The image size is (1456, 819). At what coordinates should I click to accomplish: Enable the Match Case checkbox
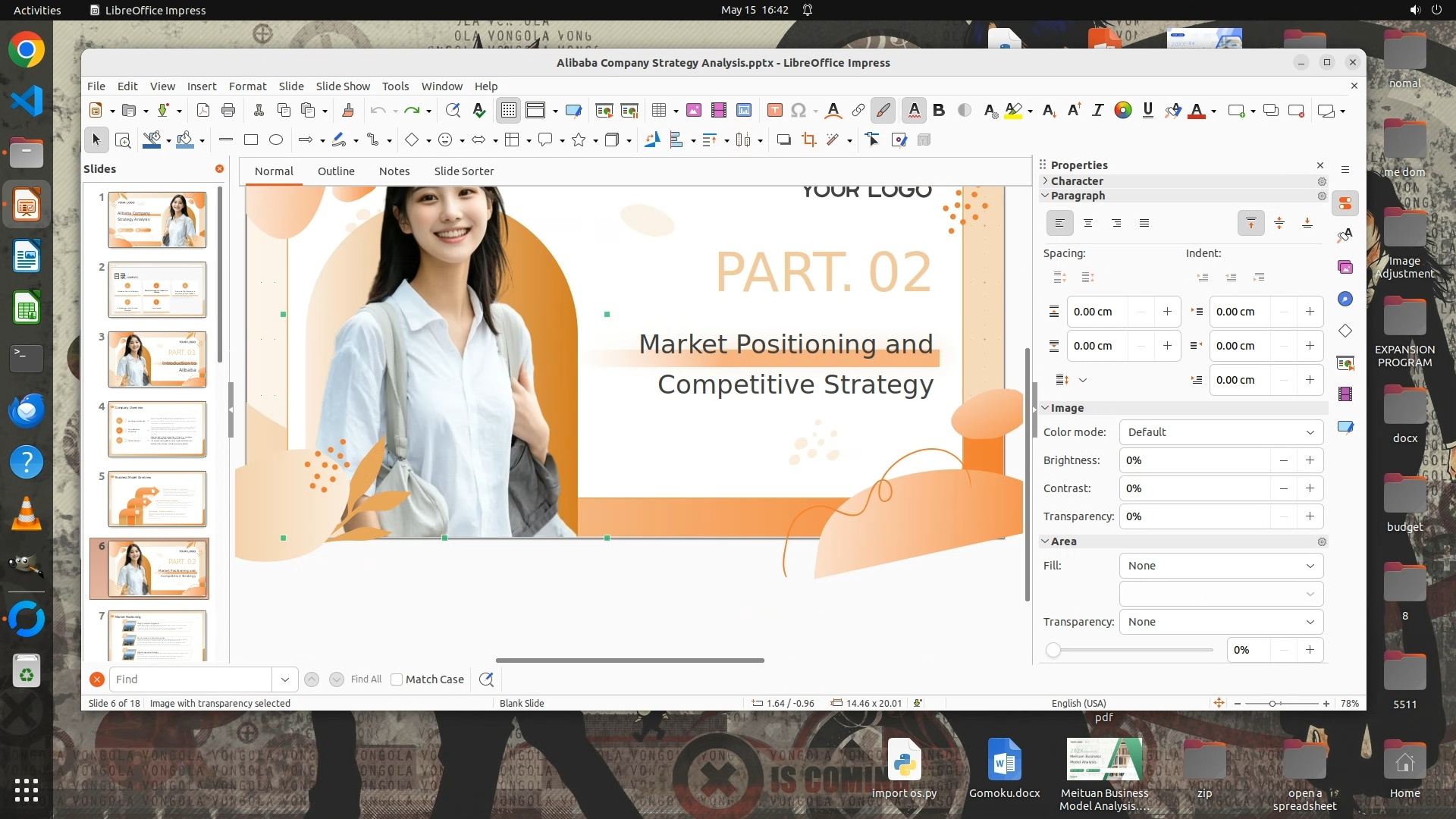click(x=397, y=679)
